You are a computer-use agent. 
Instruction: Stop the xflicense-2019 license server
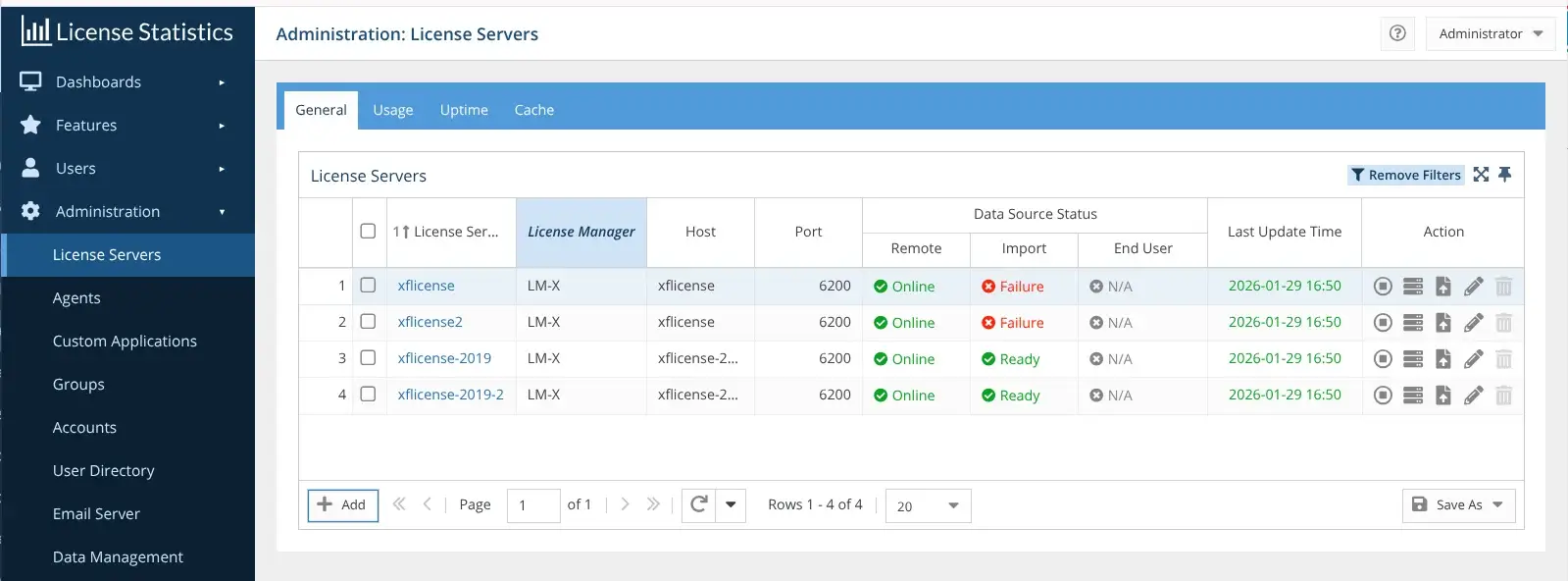(x=1383, y=359)
